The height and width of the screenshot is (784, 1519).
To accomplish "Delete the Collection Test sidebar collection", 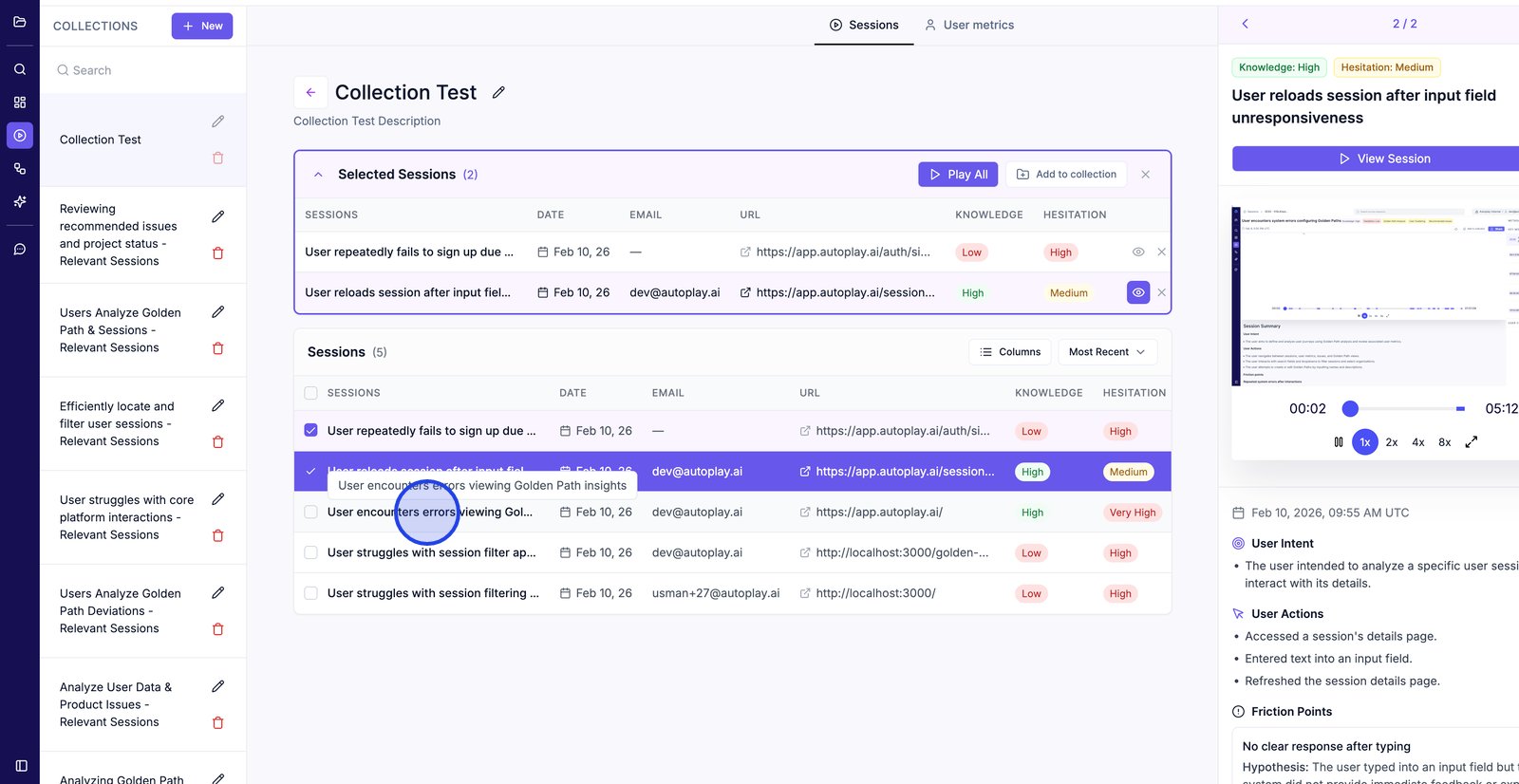I will click(218, 159).
